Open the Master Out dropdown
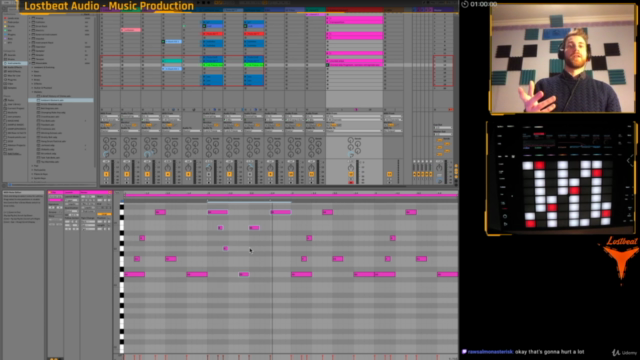The height and width of the screenshot is (360, 640). pos(443,134)
